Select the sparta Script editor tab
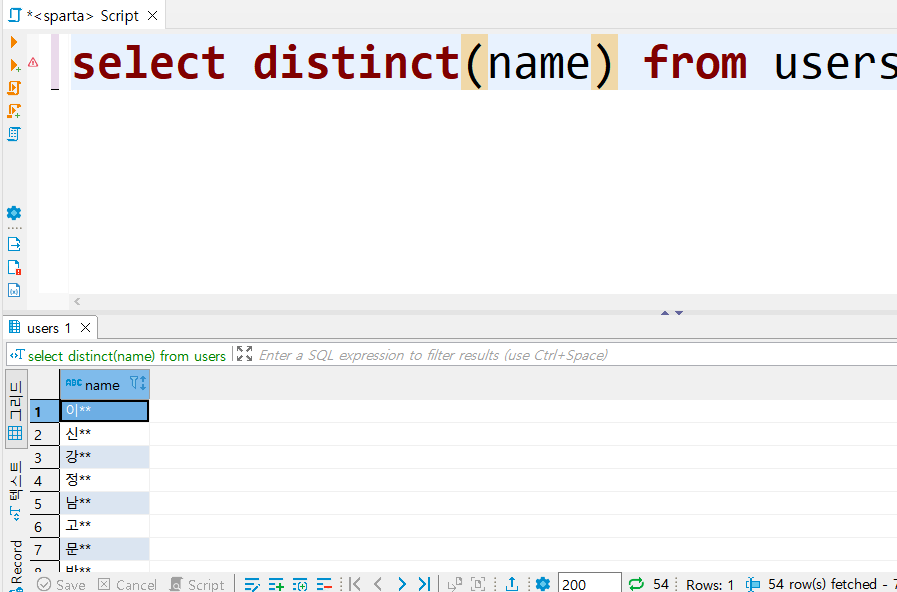897x592 pixels. pyautogui.click(x=83, y=16)
